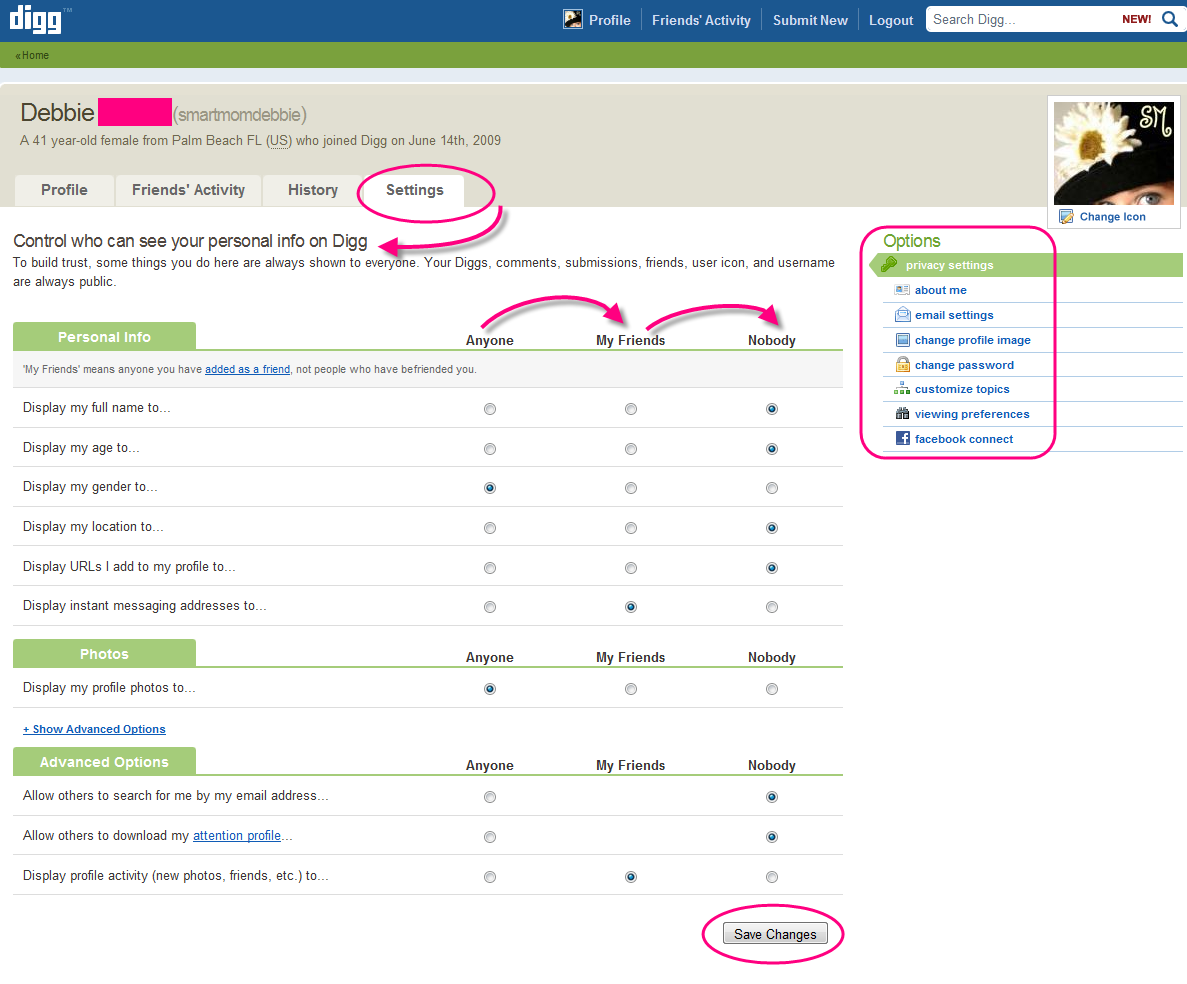Viewport: 1187px width, 984px height.
Task: Click the Facebook connect icon
Action: click(x=902, y=439)
